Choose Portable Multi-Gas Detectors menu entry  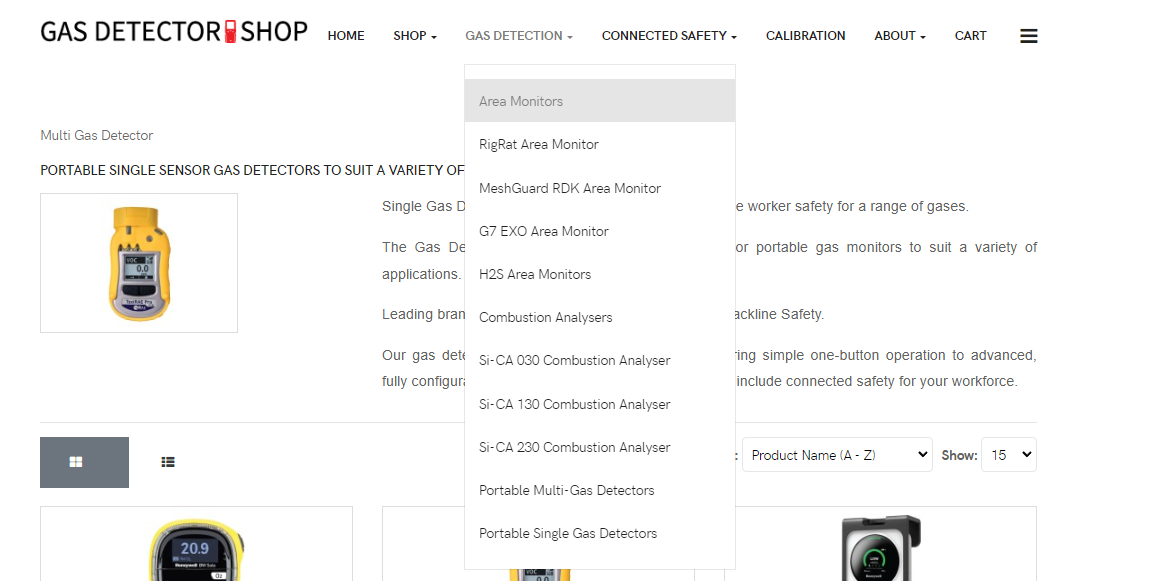[566, 490]
